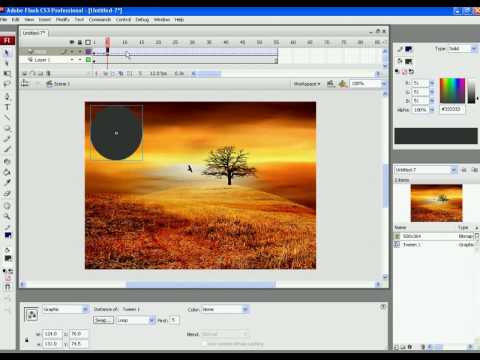The width and height of the screenshot is (480, 360).
Task: Select the Pencil tool
Action: pos(7,139)
